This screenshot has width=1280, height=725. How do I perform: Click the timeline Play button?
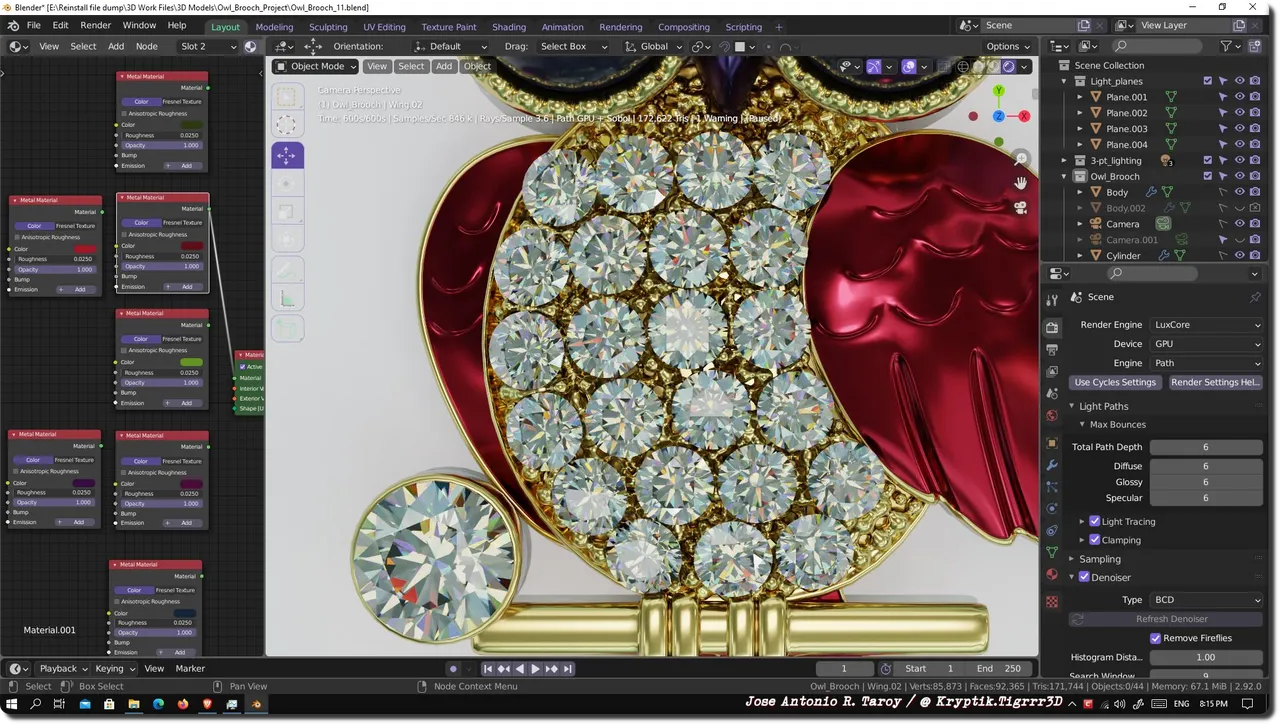coord(535,669)
